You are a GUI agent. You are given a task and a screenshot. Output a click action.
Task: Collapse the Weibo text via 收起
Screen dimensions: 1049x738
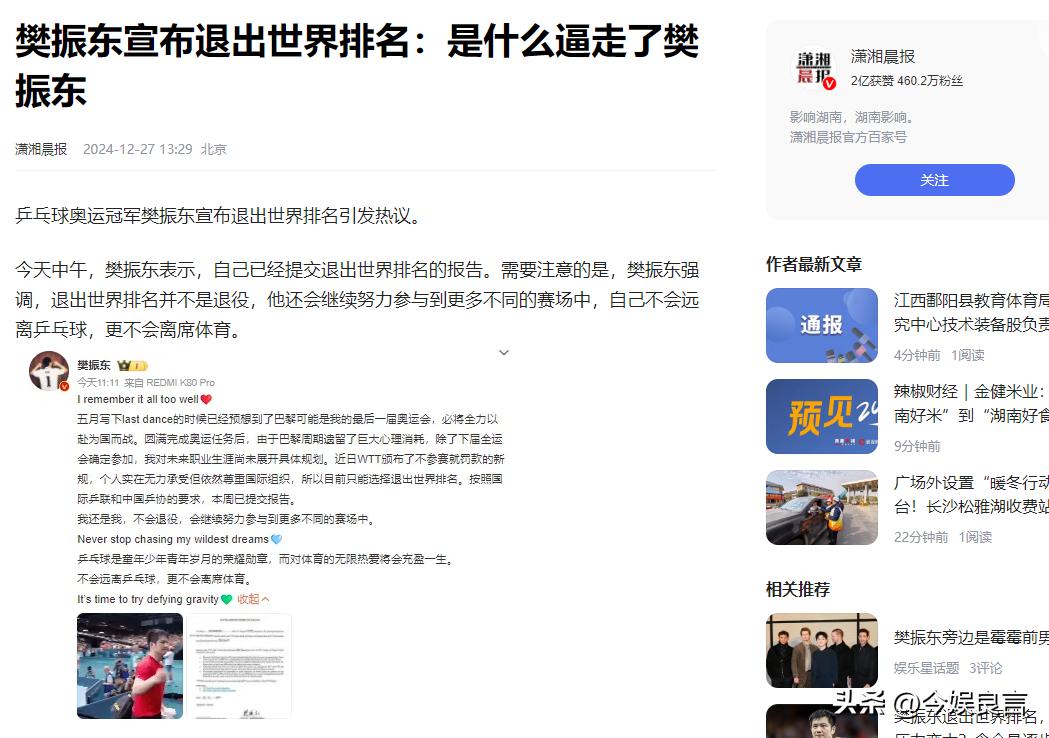[253, 599]
